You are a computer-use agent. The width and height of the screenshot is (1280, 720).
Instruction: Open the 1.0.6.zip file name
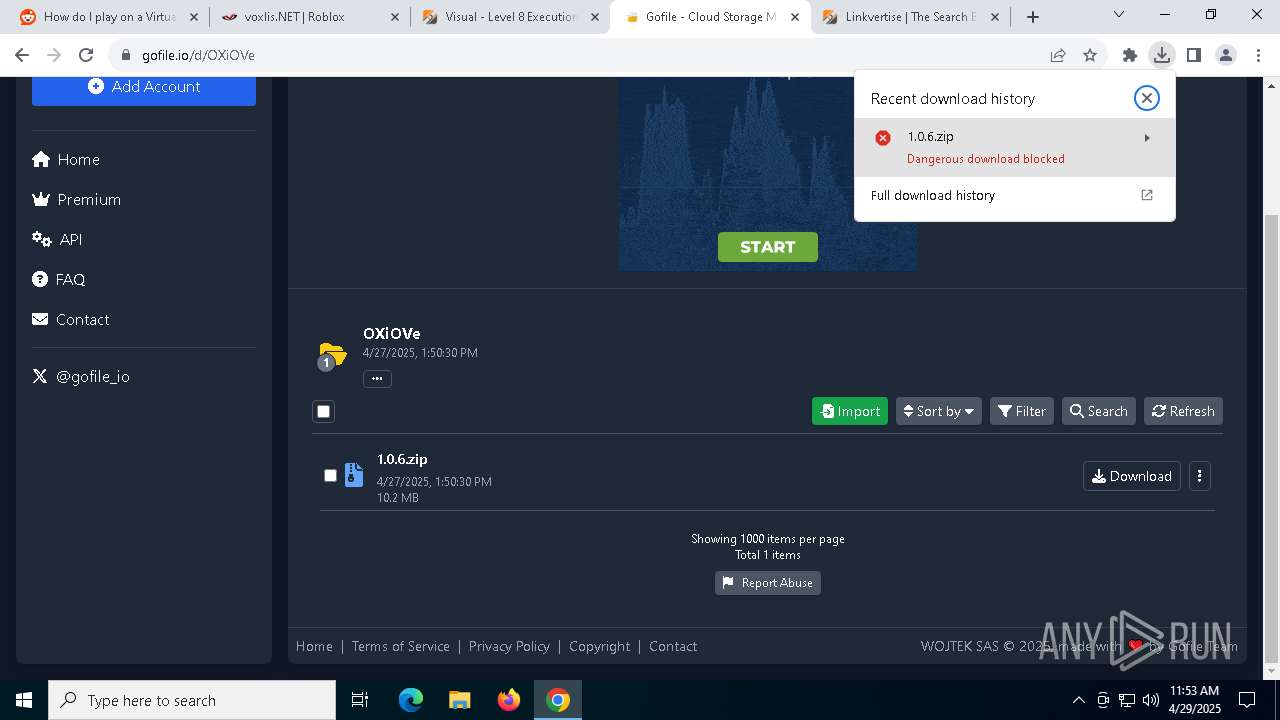pyautogui.click(x=402, y=460)
